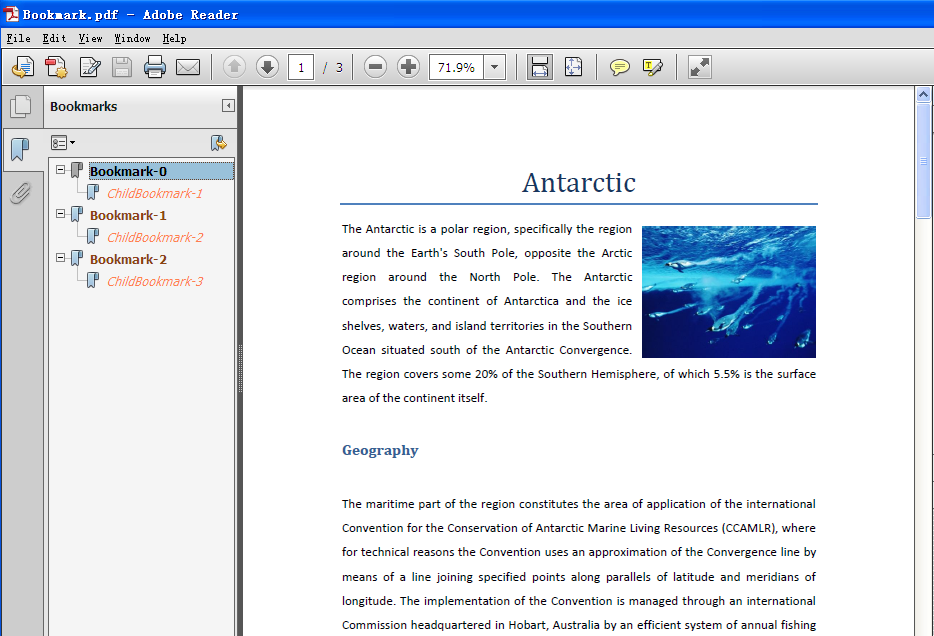The height and width of the screenshot is (636, 934).
Task: Zoom out with the minus button
Action: coord(374,66)
